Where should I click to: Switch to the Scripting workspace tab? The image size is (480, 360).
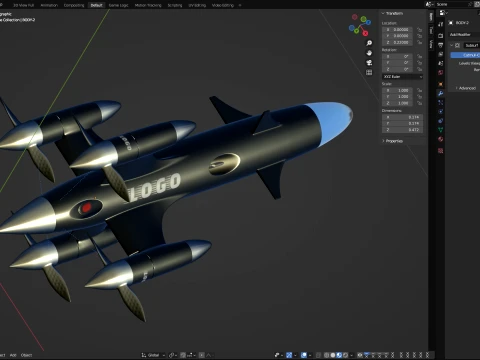coord(175,5)
